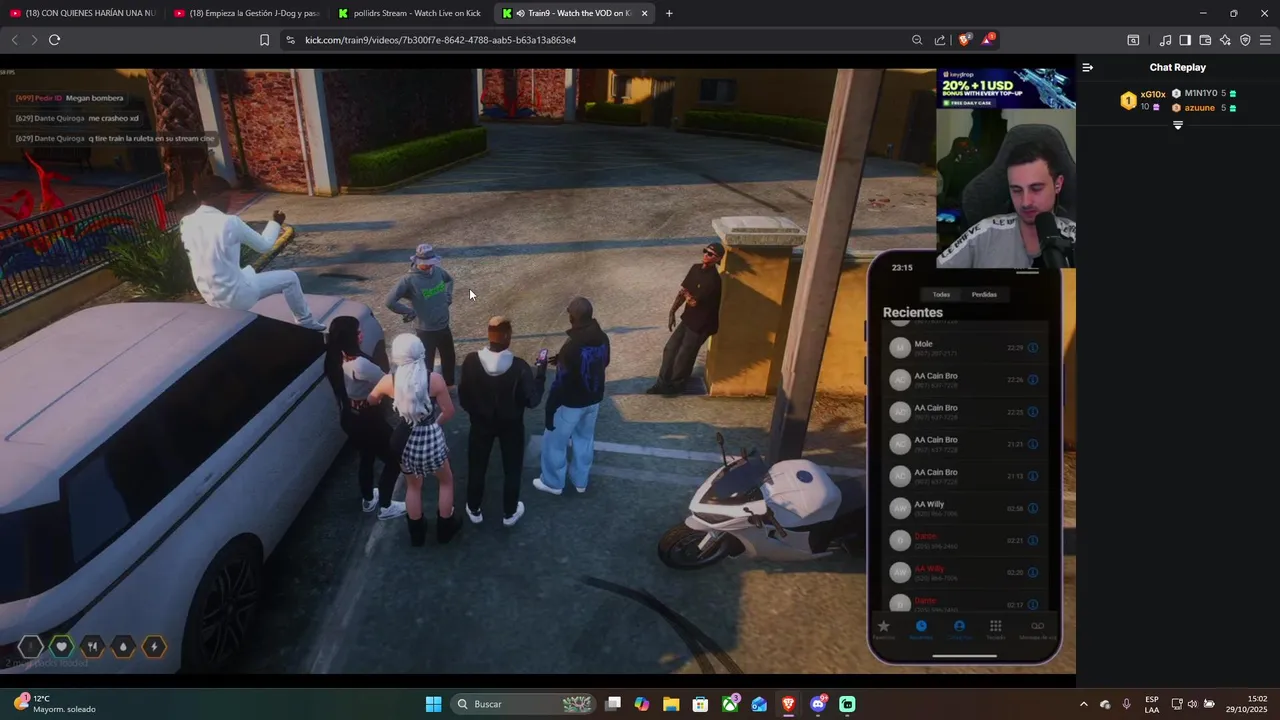Toggle the browser sidebar panel
The image size is (1280, 720).
tap(1185, 40)
